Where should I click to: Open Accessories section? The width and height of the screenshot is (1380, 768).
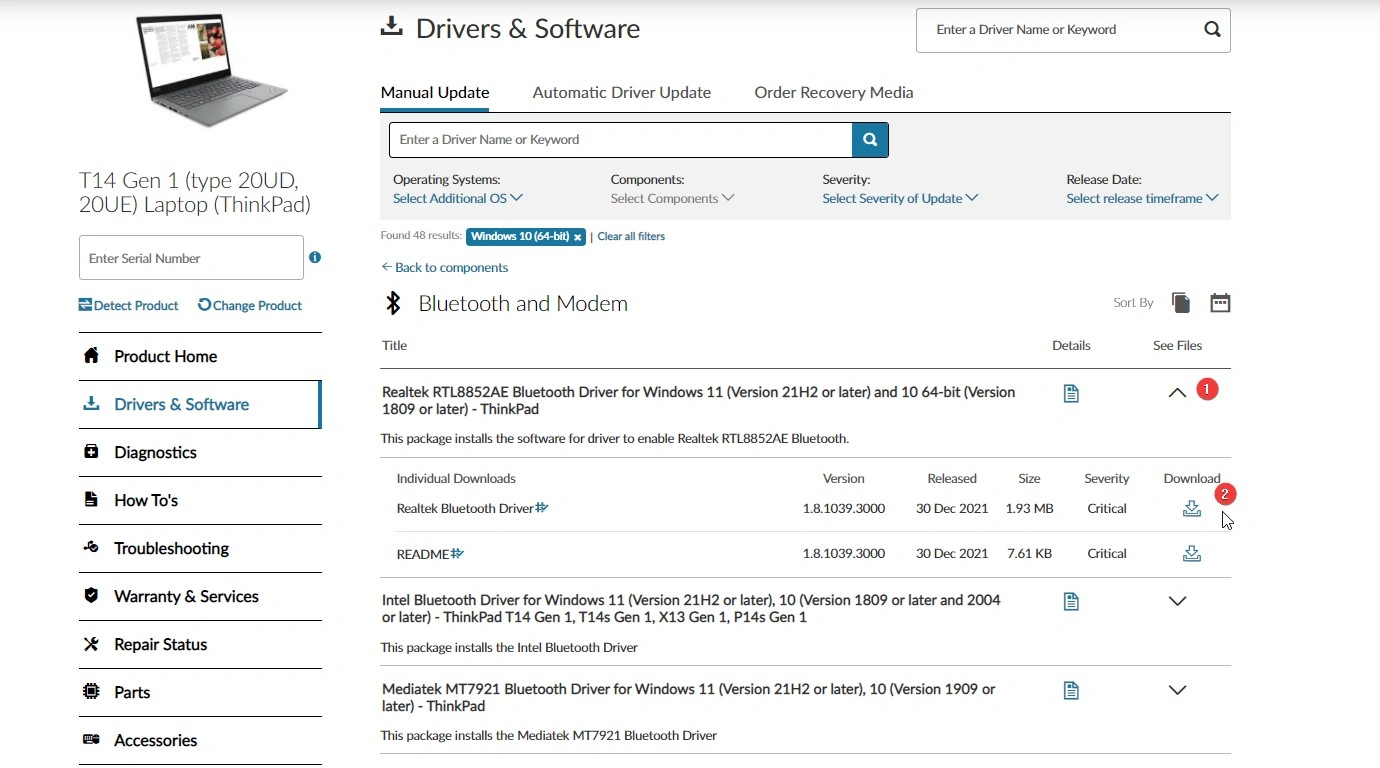point(200,740)
